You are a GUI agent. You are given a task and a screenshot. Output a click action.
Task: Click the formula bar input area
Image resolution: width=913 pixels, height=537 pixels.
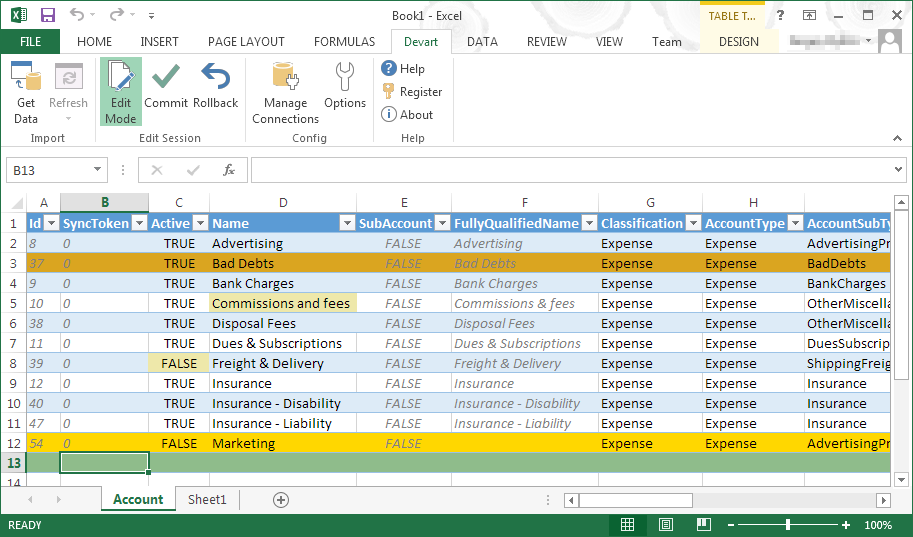point(571,170)
